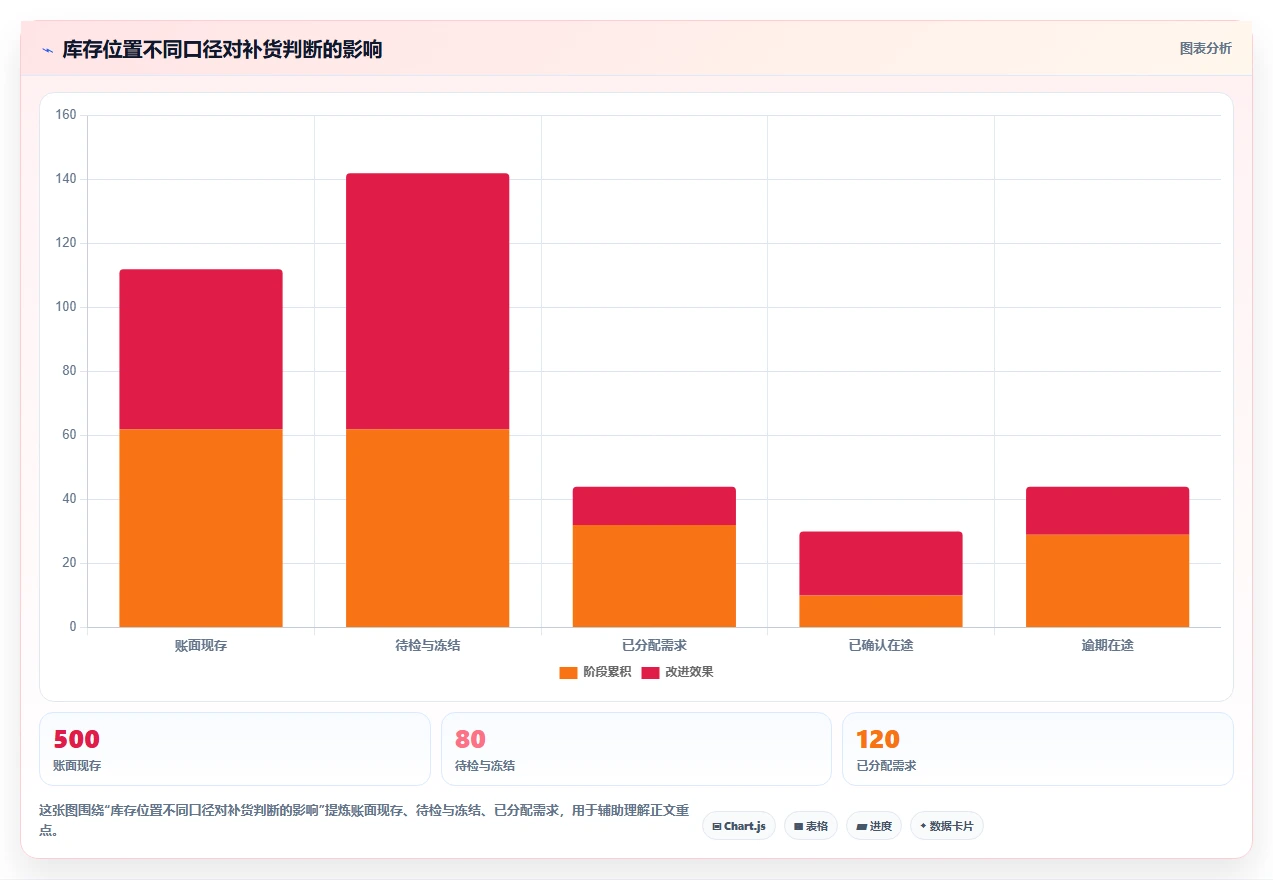The height and width of the screenshot is (880, 1273).
Task: Click the orange segment of 逾期在途 bar
Action: 1108,581
